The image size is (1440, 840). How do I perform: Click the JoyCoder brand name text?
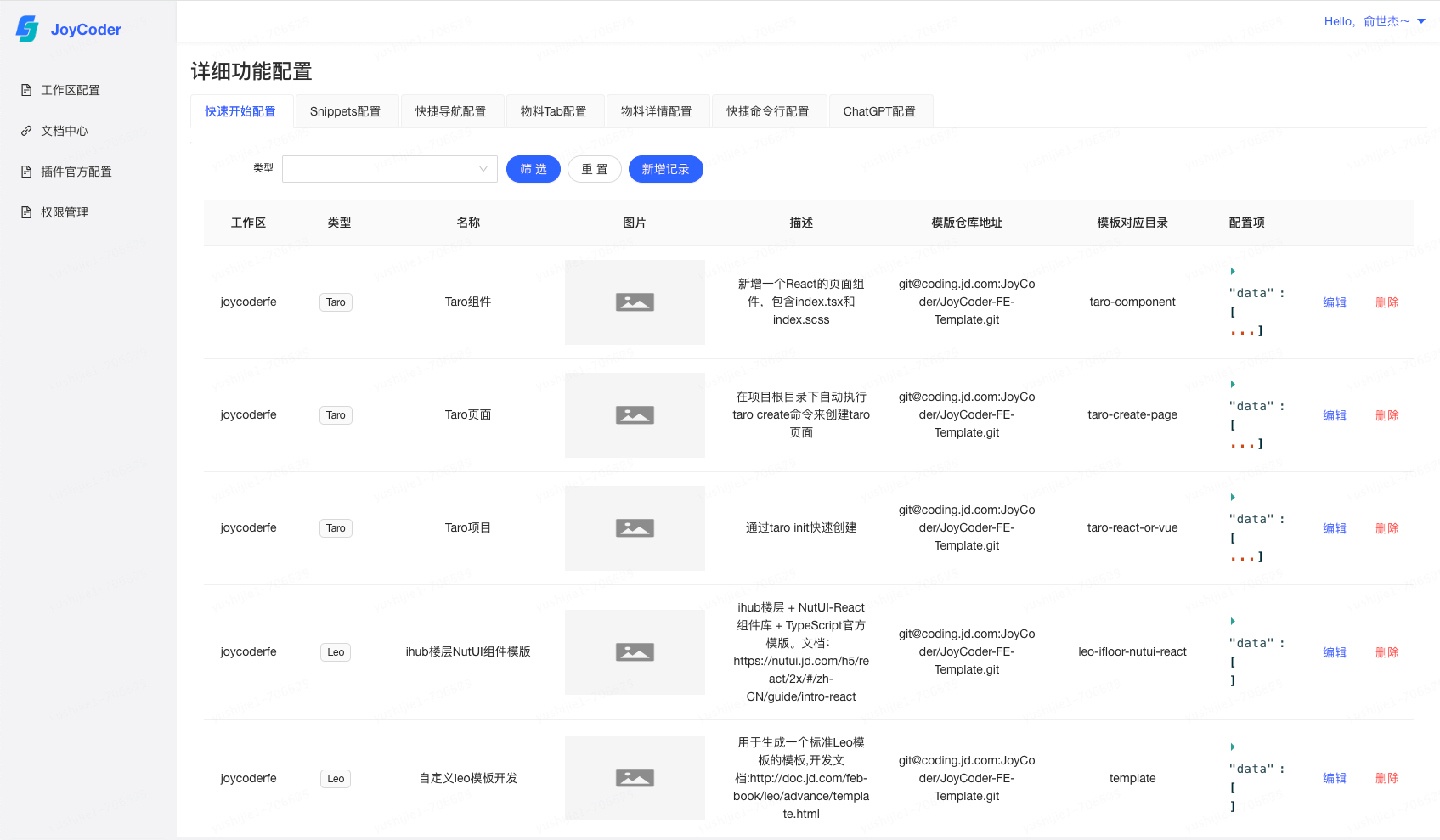click(x=86, y=30)
